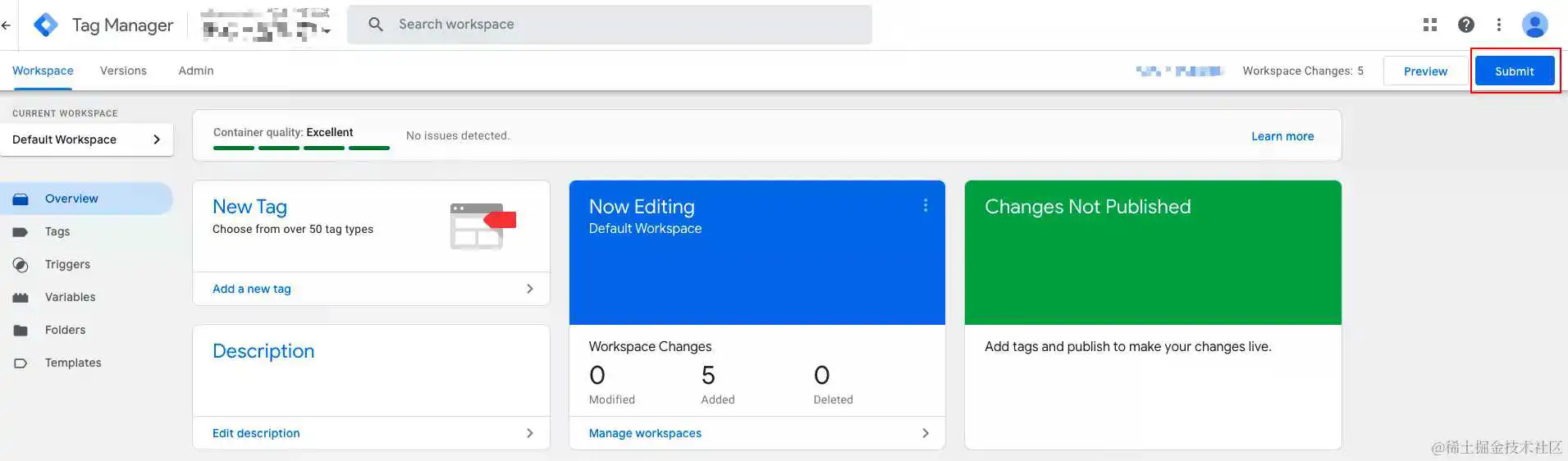Click the chevron next to Manage workspaces

point(926,433)
